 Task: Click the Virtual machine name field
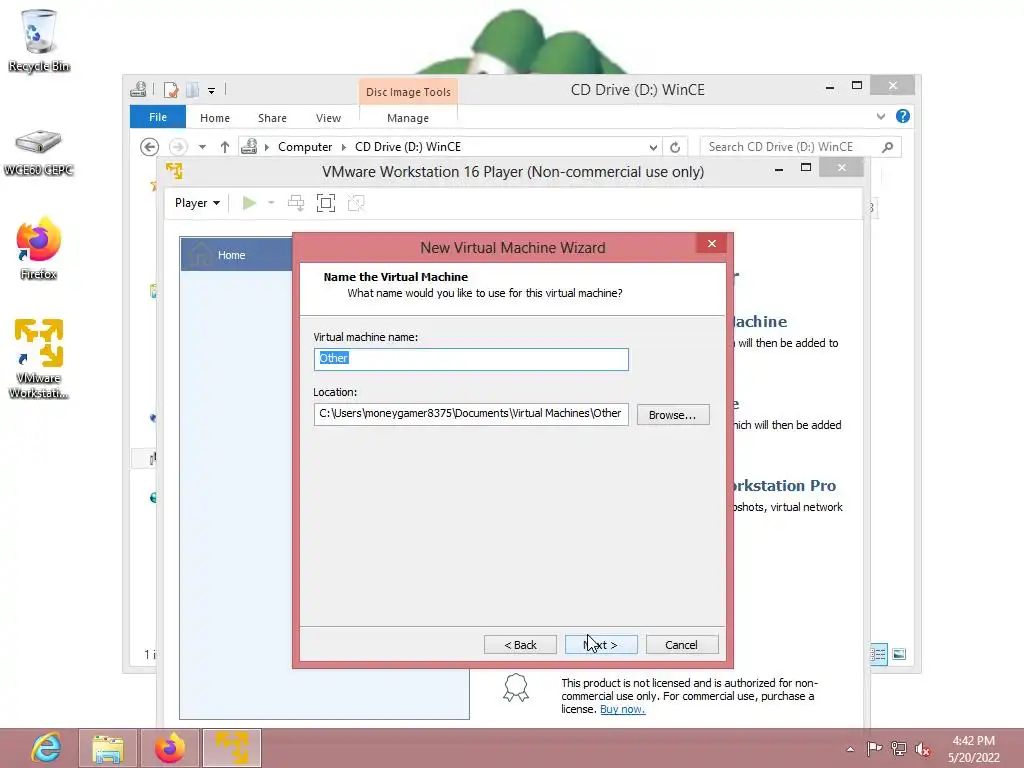point(471,359)
